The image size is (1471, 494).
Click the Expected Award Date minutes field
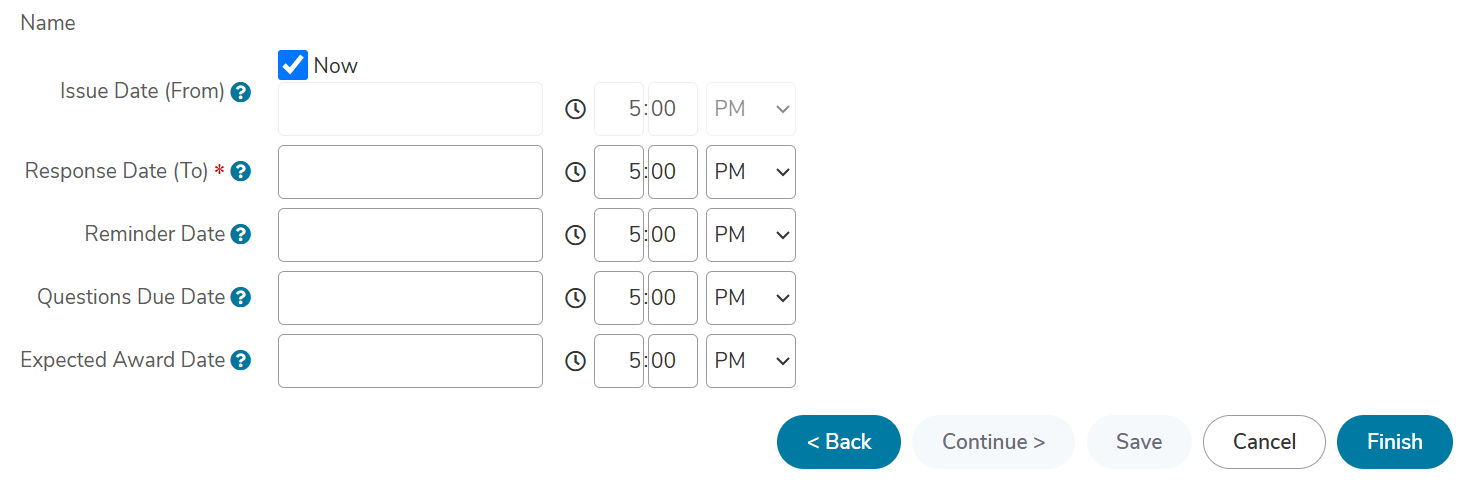[673, 361]
